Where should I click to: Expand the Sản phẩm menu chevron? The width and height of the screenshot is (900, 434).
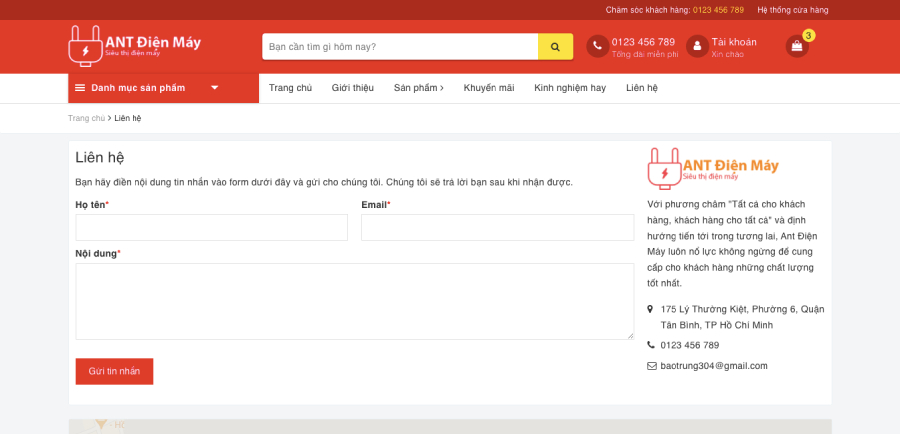coord(441,88)
